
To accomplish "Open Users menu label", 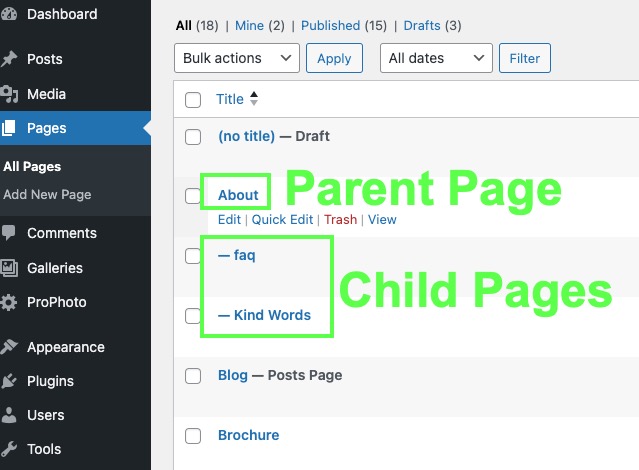I will pos(46,415).
